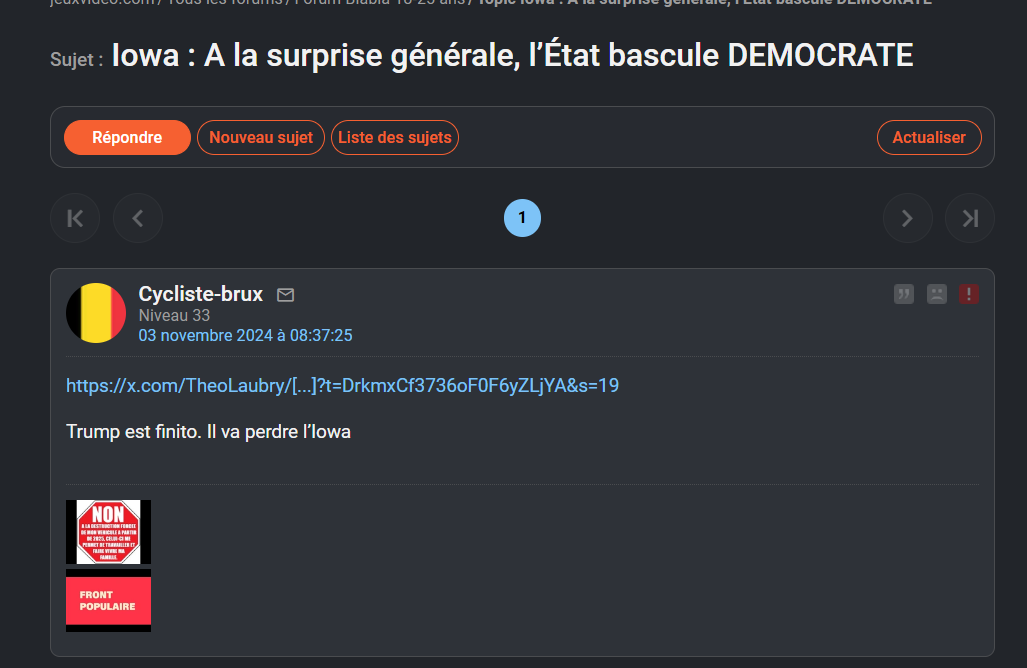Click the Répondre button
Image resolution: width=1027 pixels, height=668 pixels.
127,138
